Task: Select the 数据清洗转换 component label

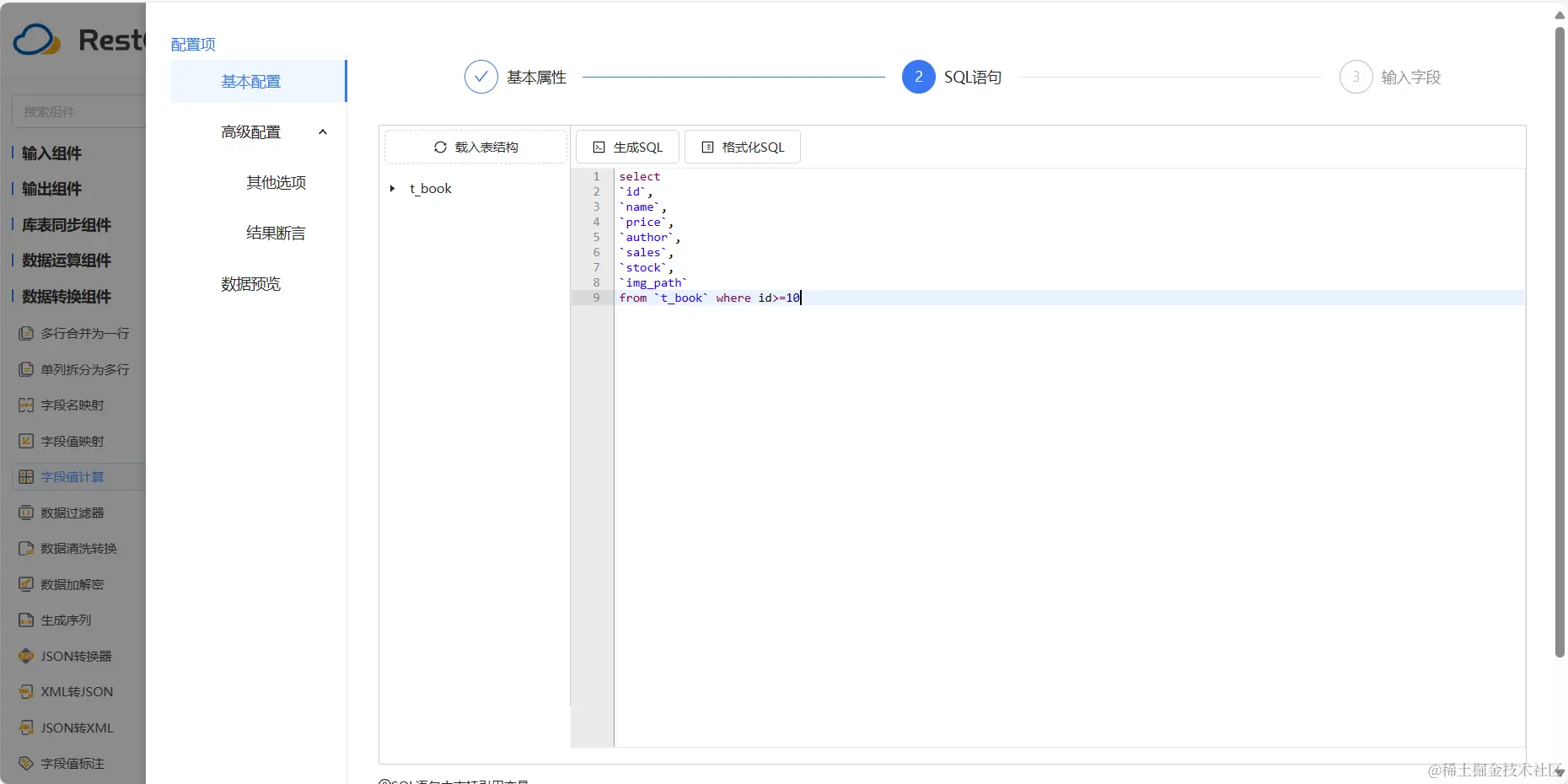Action: pyautogui.click(x=79, y=549)
